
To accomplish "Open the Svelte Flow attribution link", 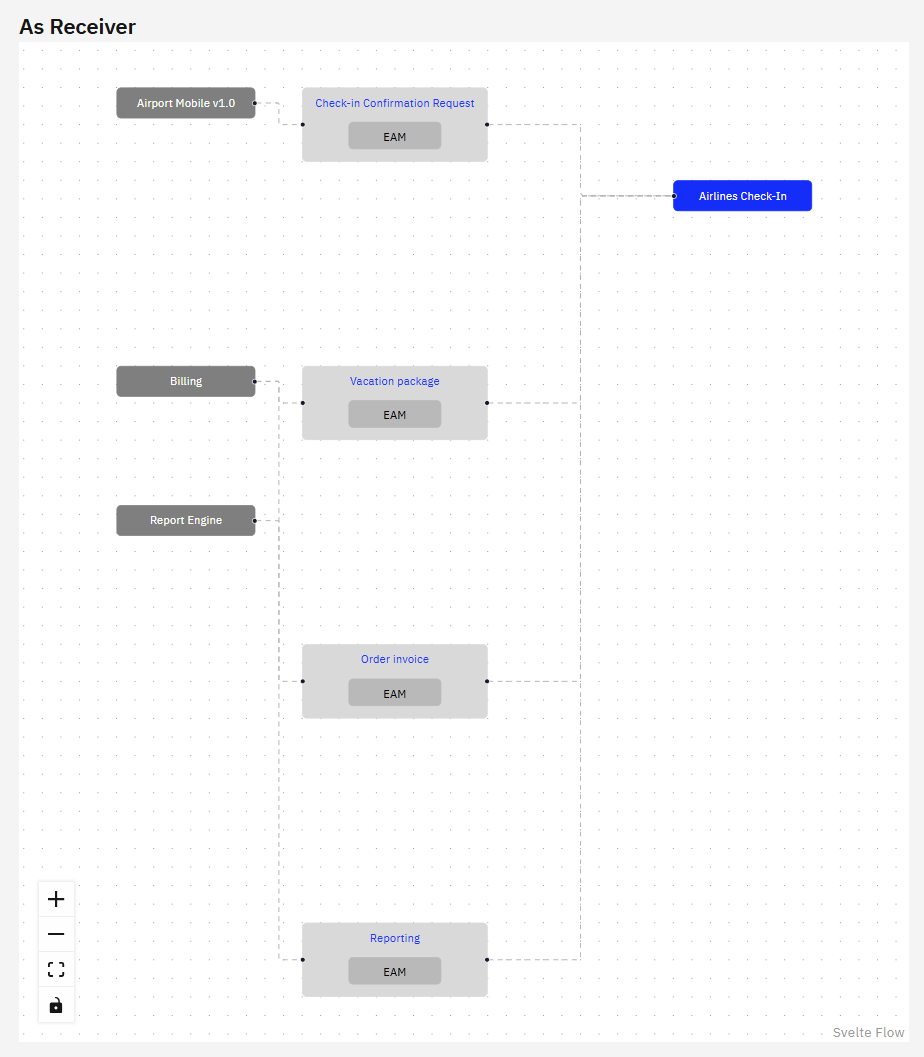I will coord(868,1033).
